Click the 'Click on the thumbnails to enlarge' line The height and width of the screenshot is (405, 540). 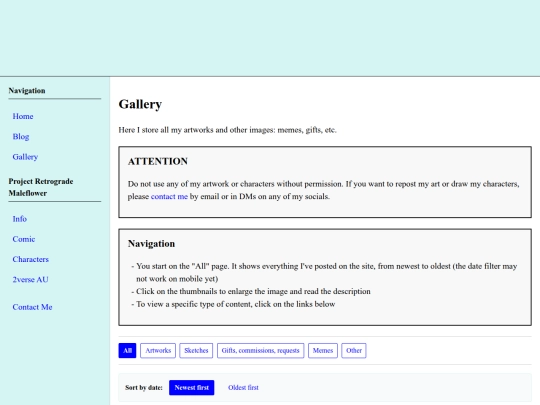tap(253, 291)
